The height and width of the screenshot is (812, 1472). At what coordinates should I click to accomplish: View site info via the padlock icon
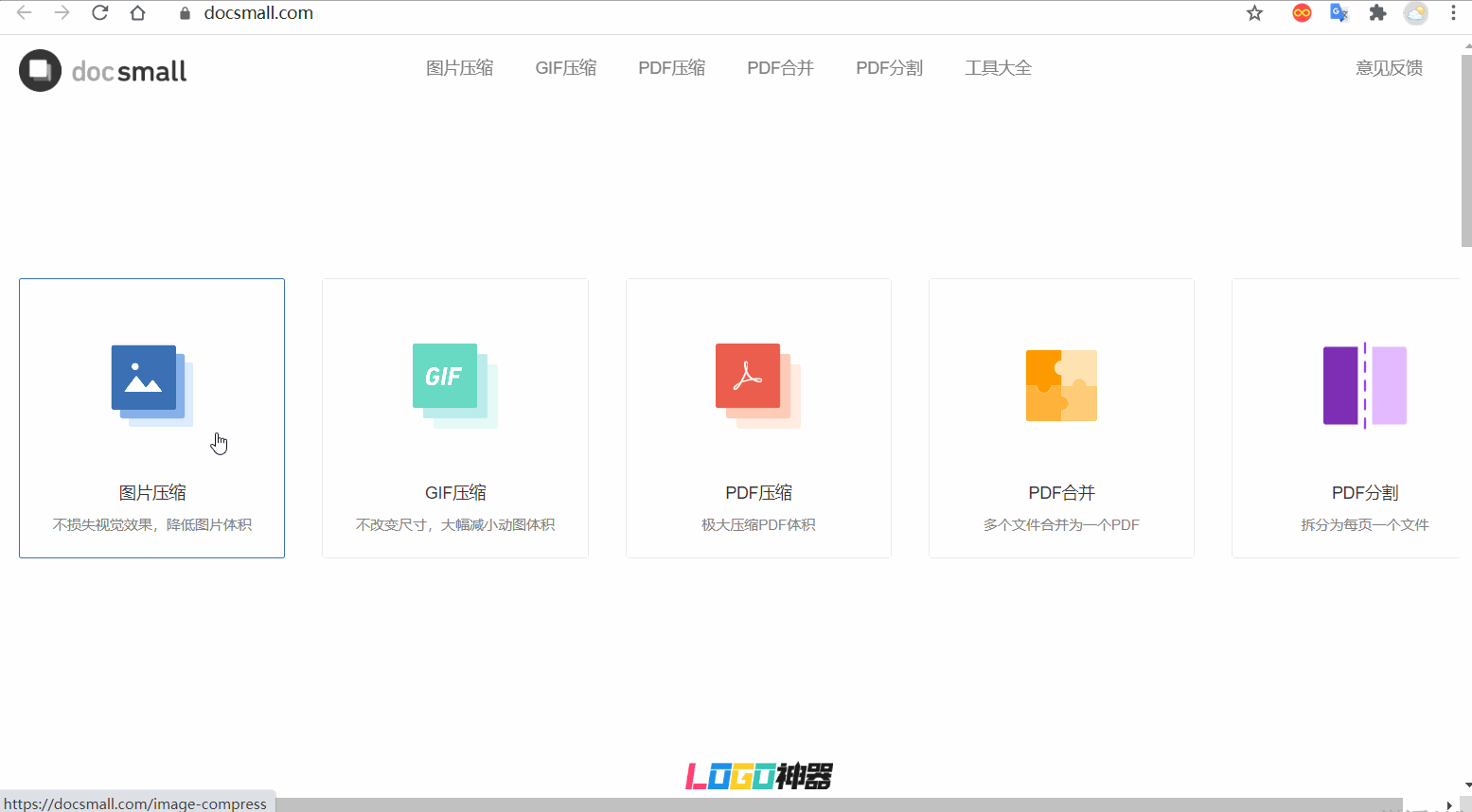coord(185,13)
